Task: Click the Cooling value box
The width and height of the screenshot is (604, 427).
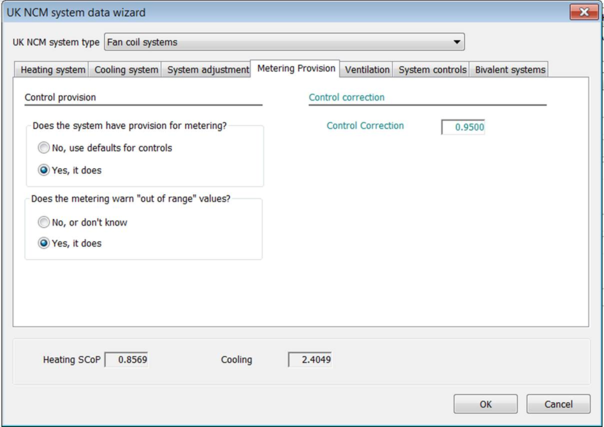Action: click(x=309, y=360)
